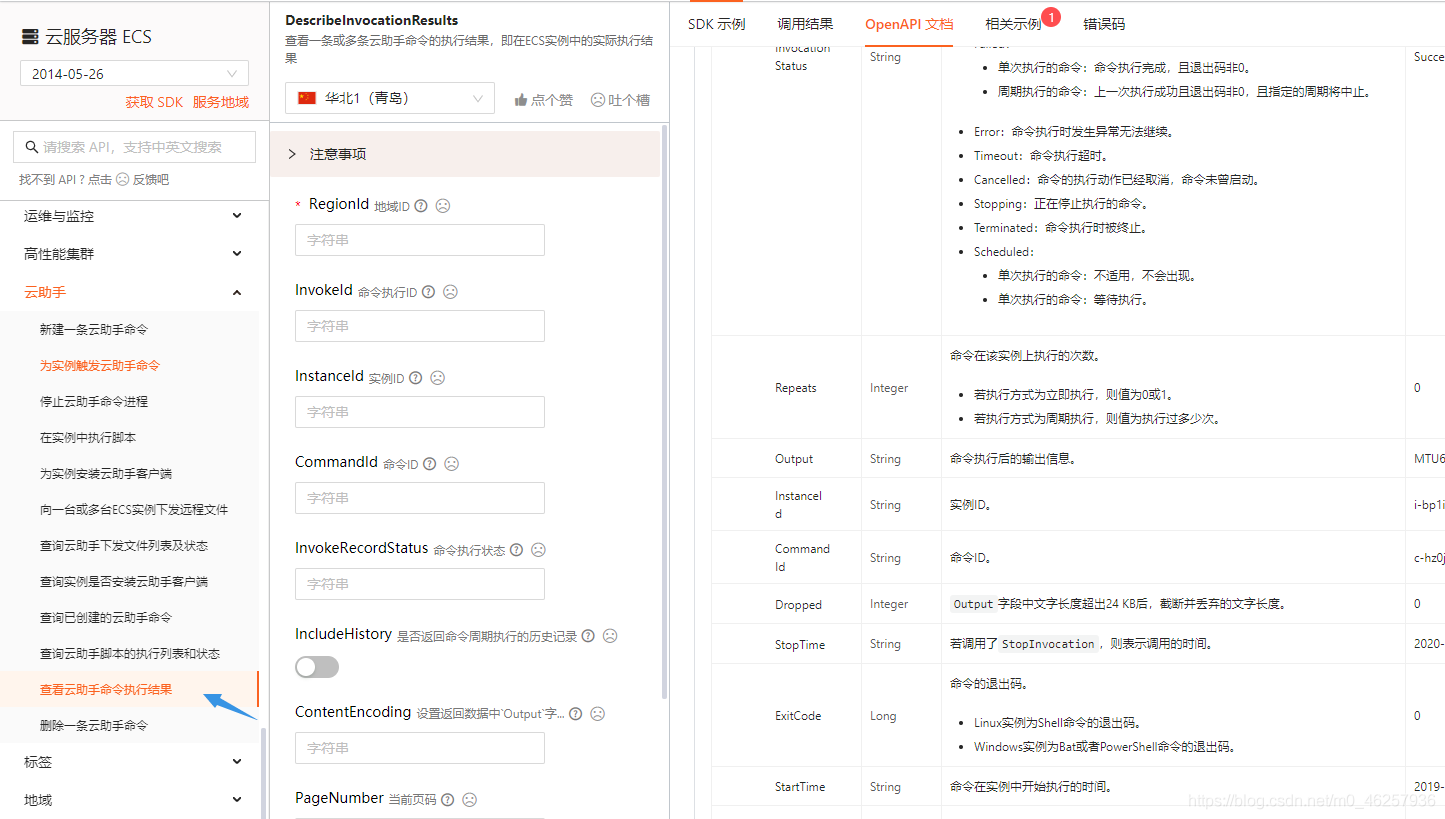The height and width of the screenshot is (819, 1445).
Task: Open the region dropdown 华北1（青岛）
Action: tap(390, 98)
